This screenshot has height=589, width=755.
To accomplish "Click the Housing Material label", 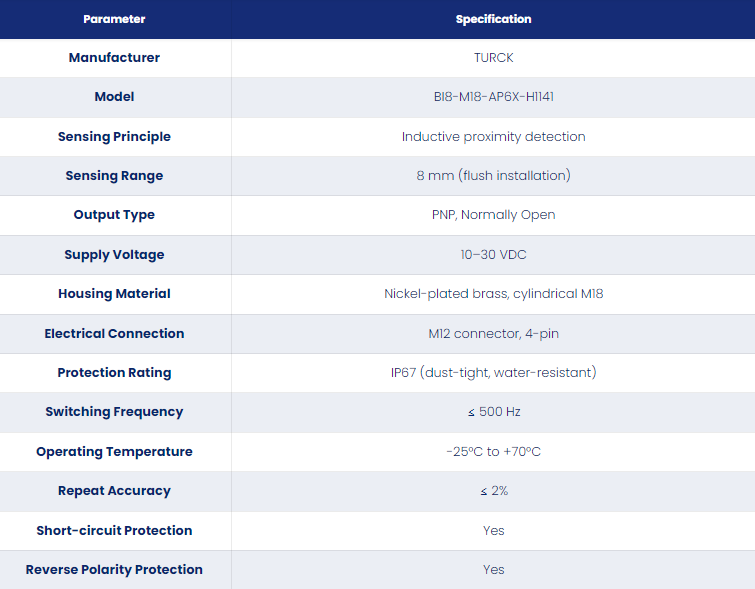I will click(x=114, y=294).
